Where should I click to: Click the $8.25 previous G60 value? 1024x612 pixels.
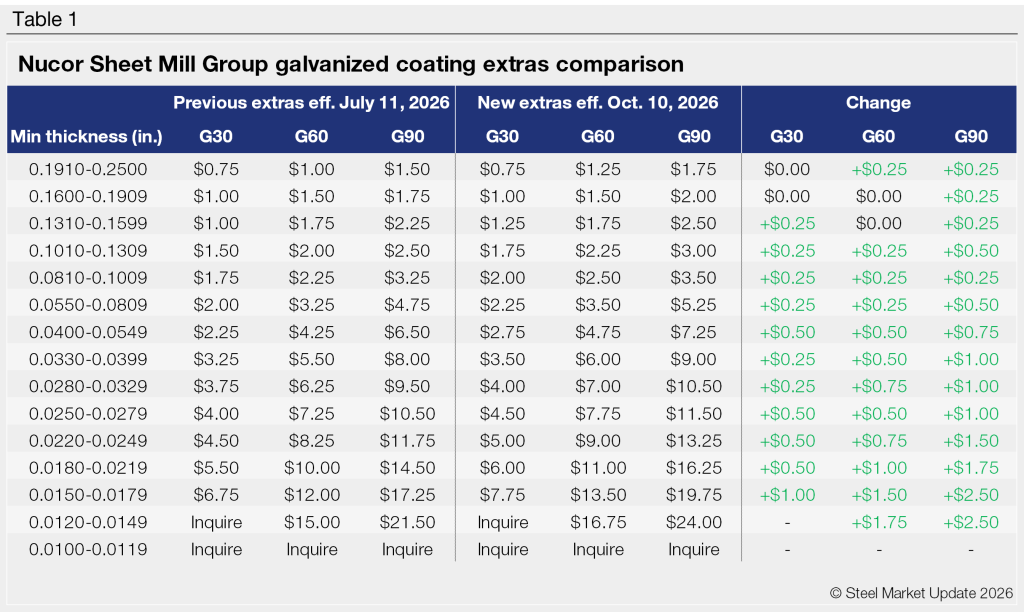(x=312, y=441)
